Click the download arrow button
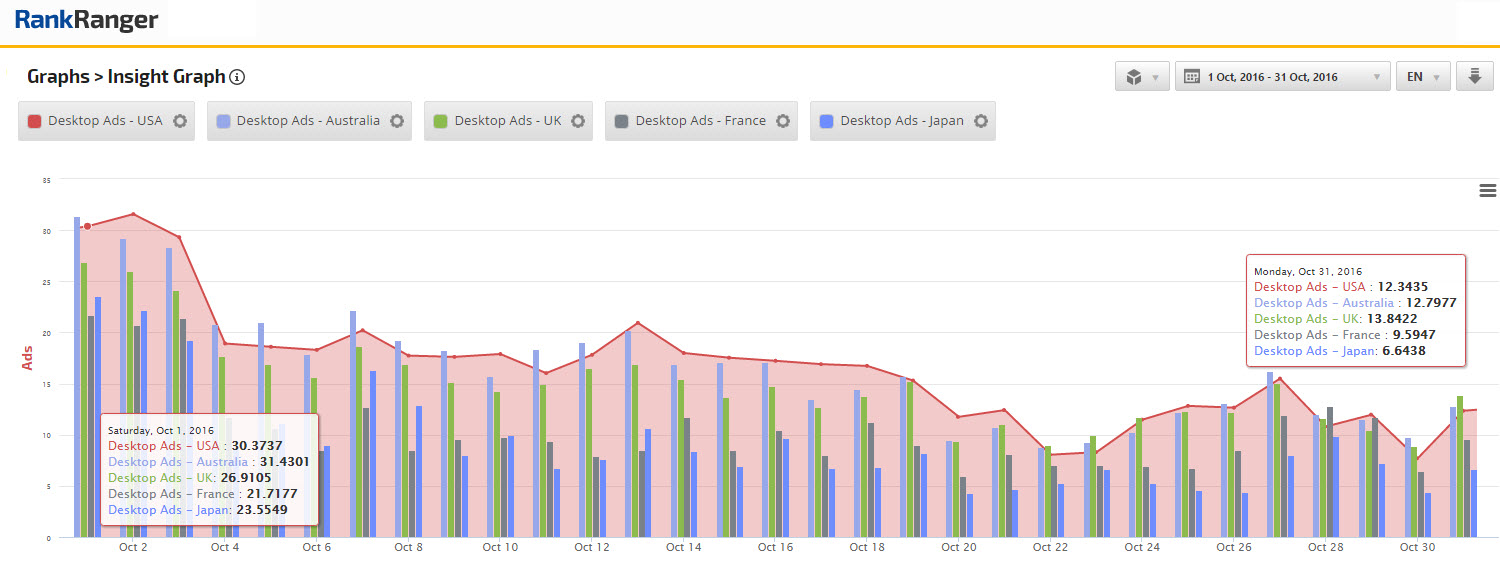 pyautogui.click(x=1474, y=77)
